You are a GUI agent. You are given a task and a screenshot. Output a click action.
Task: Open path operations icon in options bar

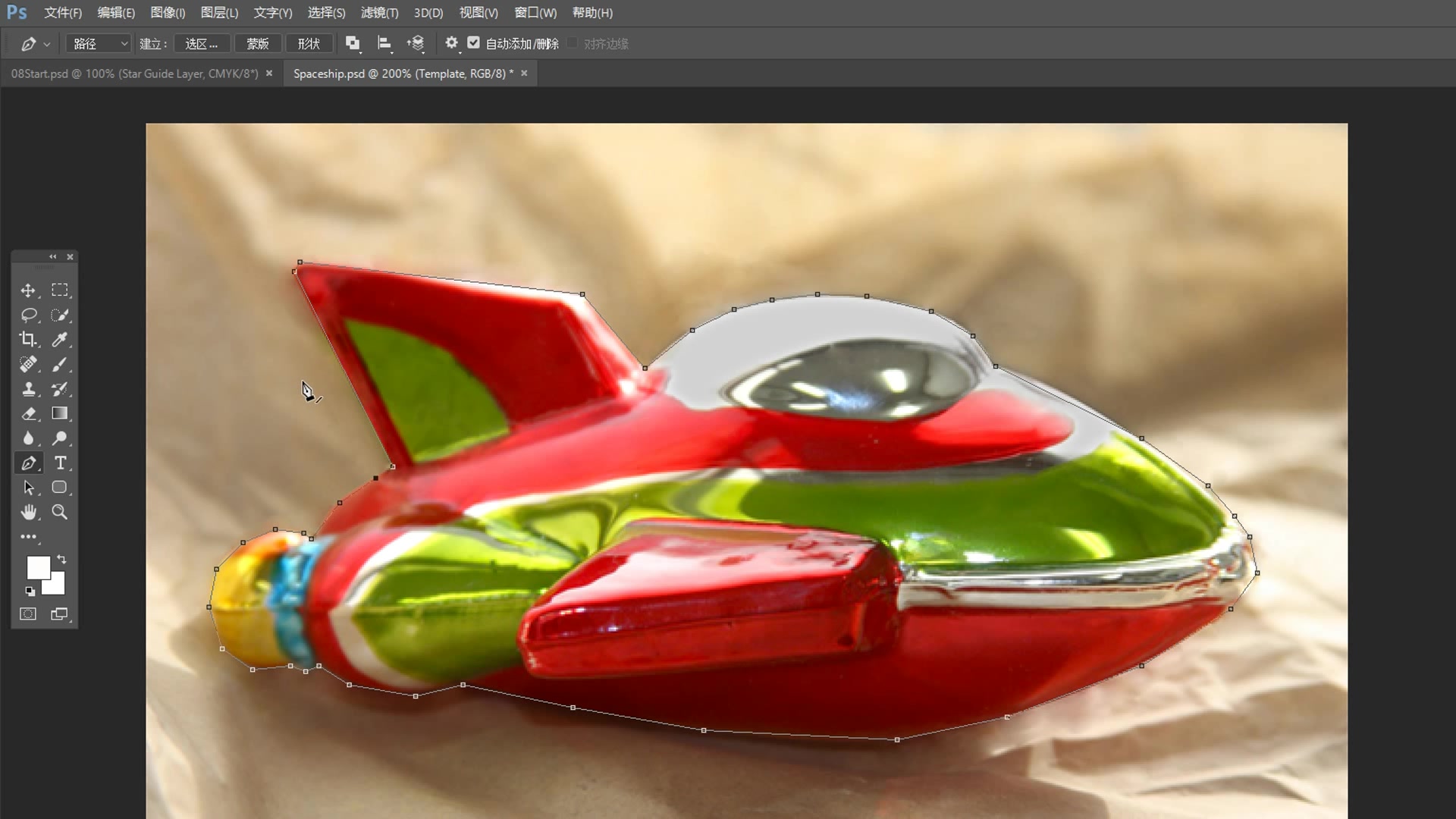(353, 43)
